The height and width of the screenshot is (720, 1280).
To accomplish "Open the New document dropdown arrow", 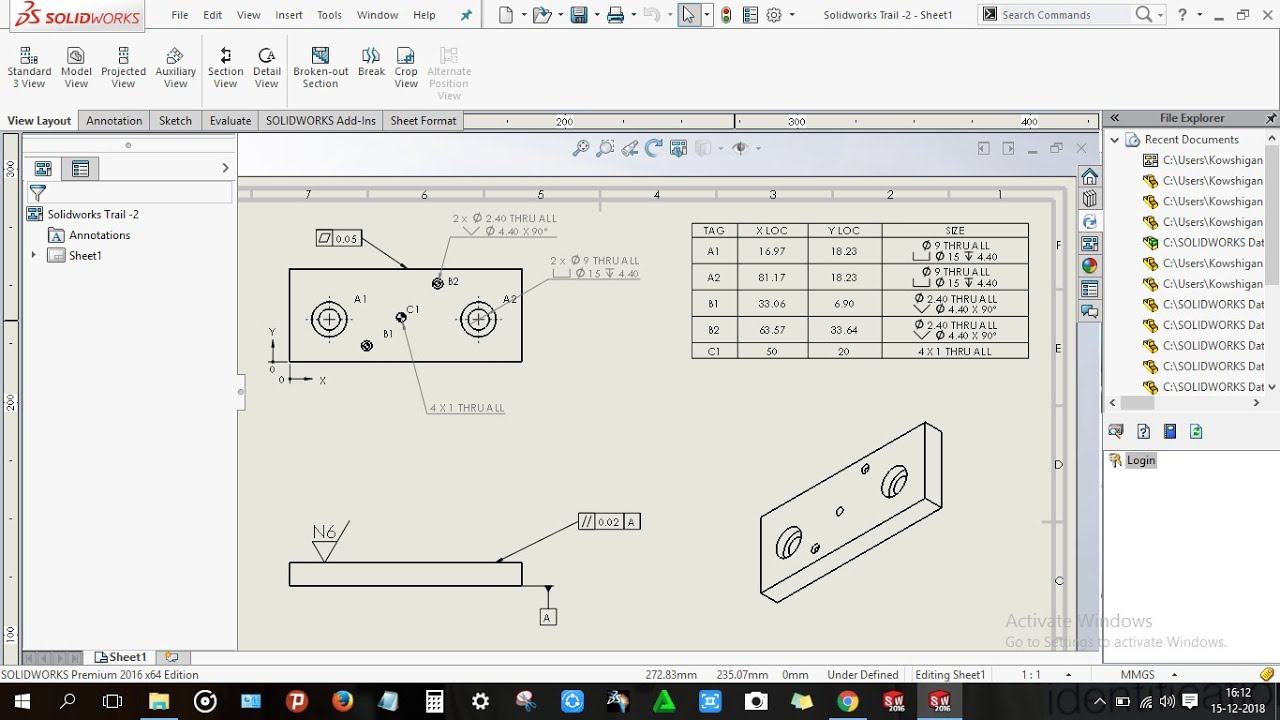I will click(x=523, y=15).
